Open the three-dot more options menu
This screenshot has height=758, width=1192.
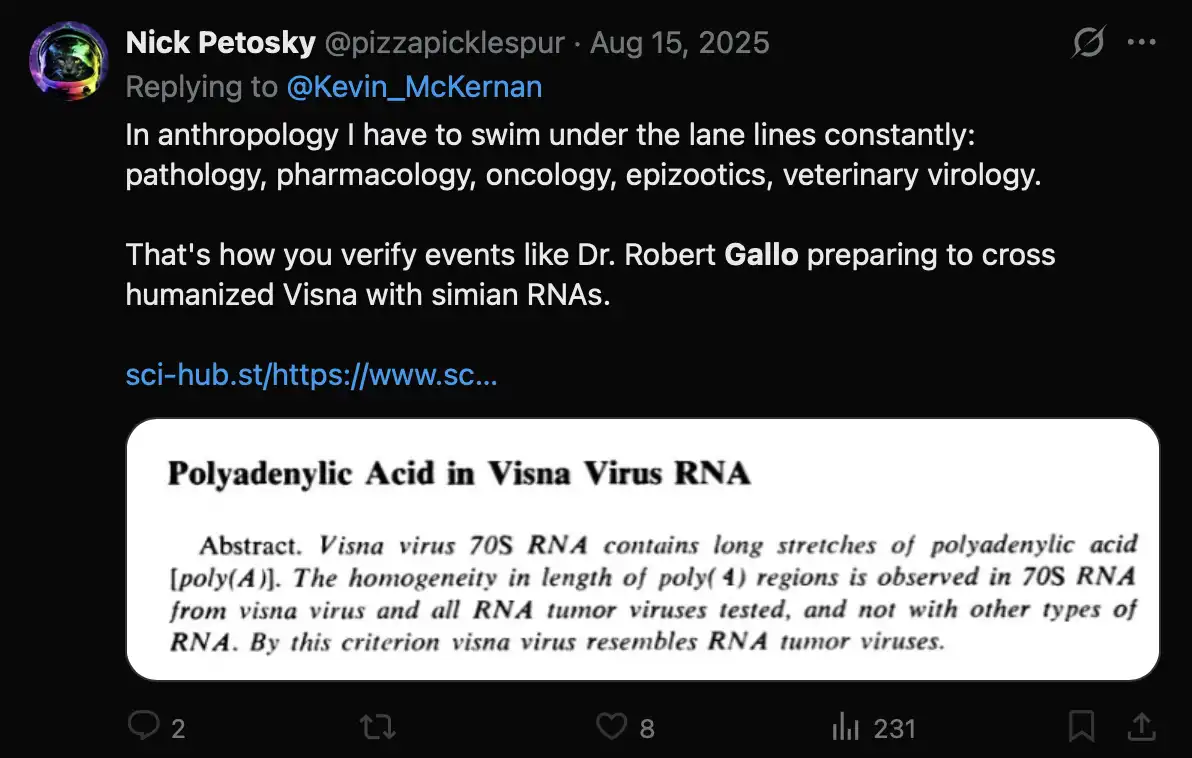pyautogui.click(x=1141, y=43)
